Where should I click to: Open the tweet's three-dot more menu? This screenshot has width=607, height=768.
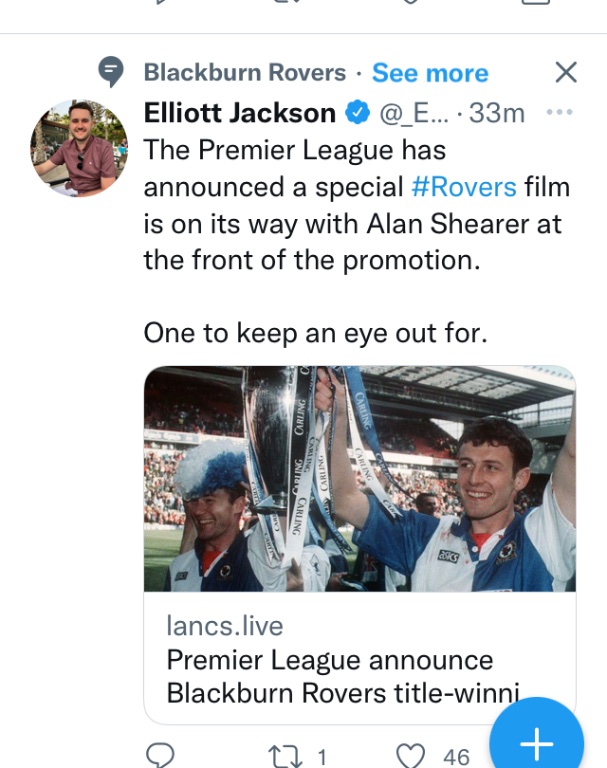(x=561, y=112)
